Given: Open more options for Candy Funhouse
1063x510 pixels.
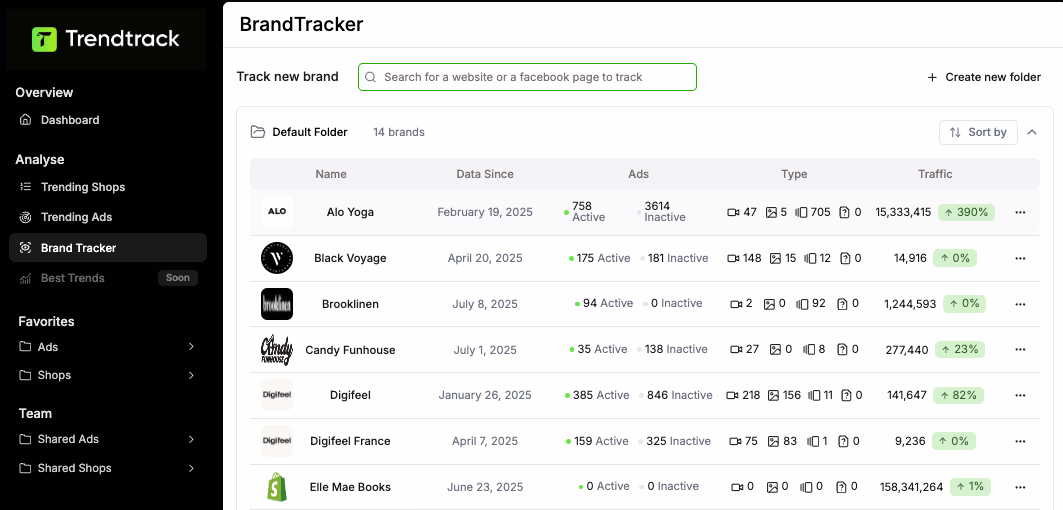Looking at the screenshot, I should [1020, 350].
